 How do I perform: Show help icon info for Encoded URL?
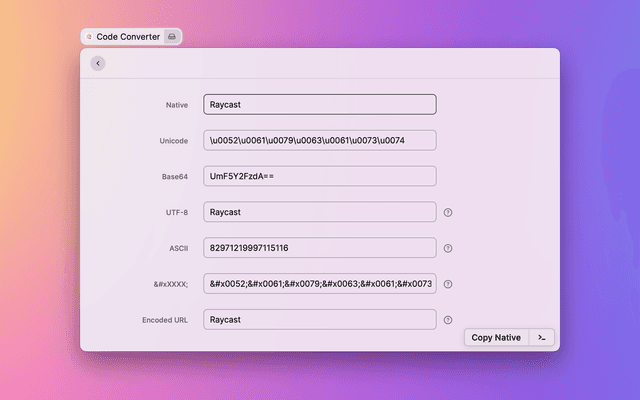[x=448, y=320]
